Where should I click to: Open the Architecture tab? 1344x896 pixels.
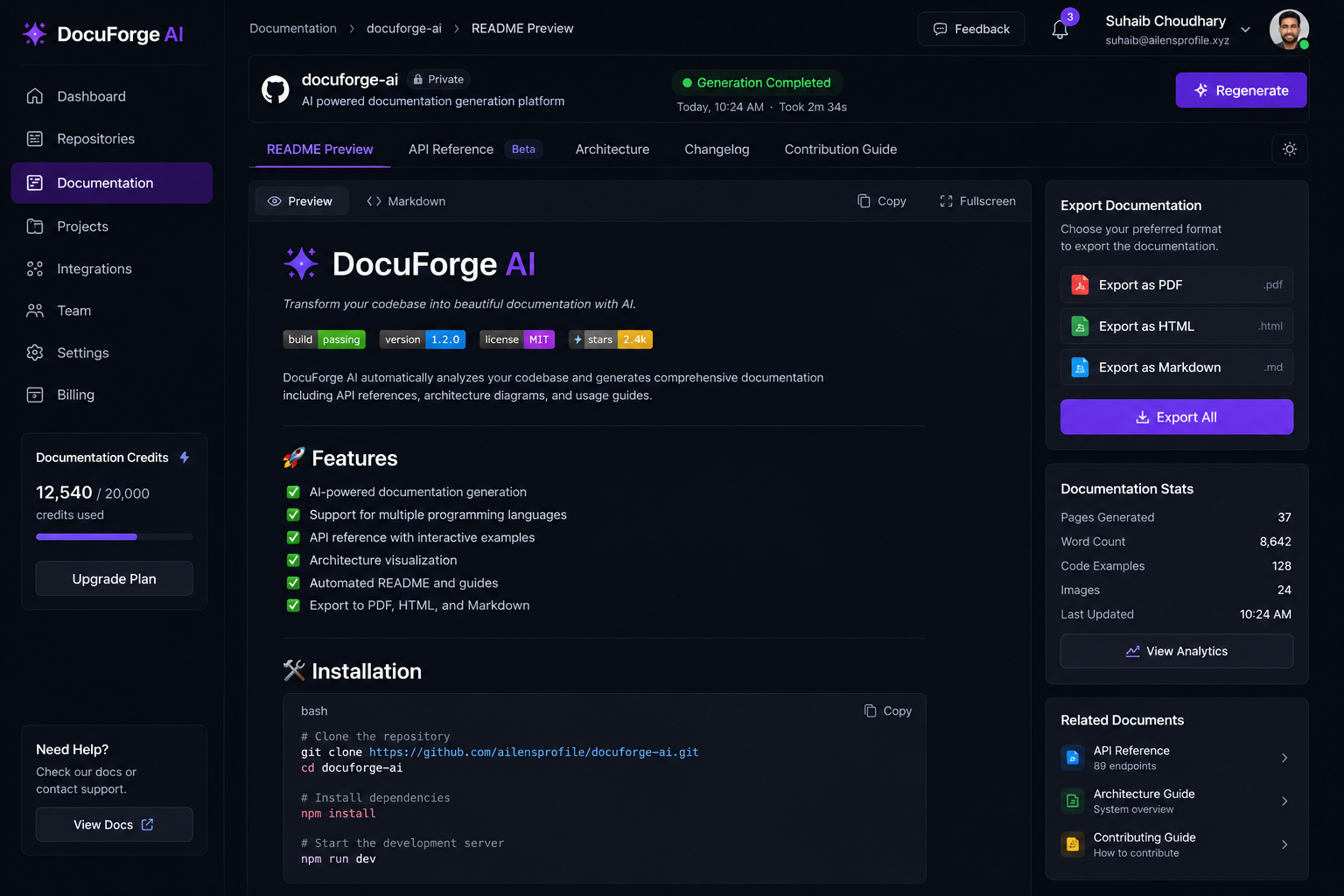point(612,150)
